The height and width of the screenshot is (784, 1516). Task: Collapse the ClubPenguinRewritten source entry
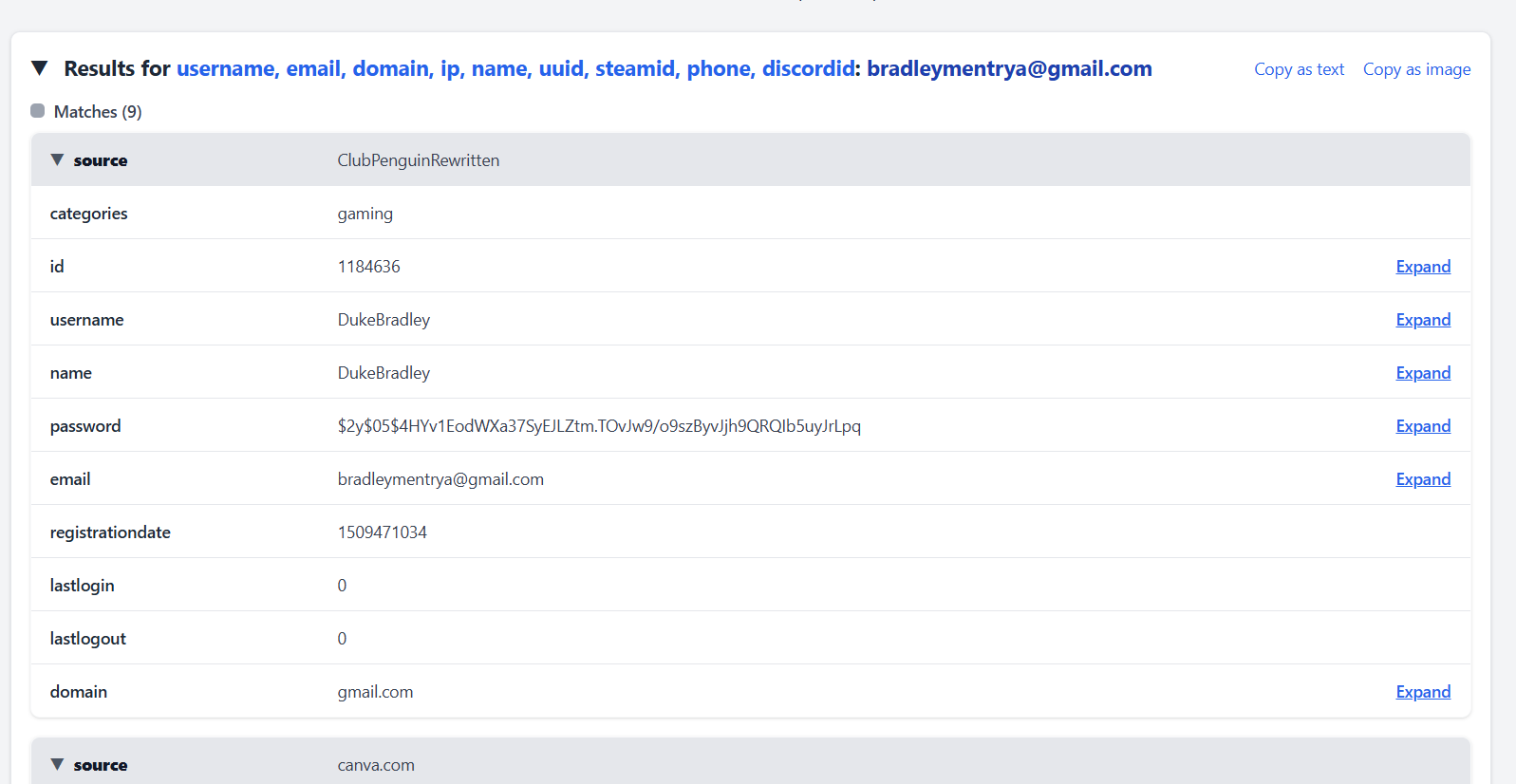click(58, 160)
